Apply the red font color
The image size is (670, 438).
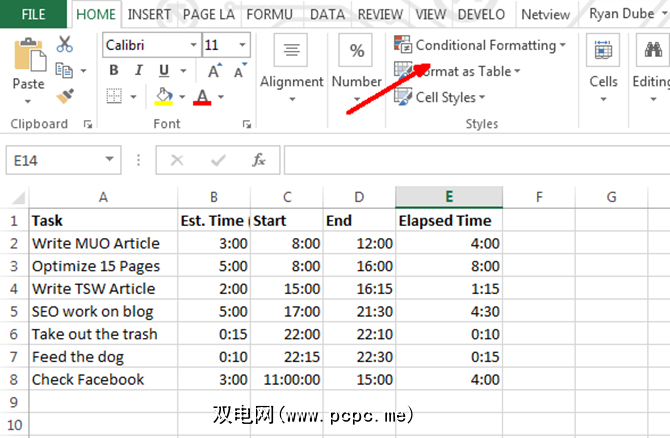tap(202, 97)
